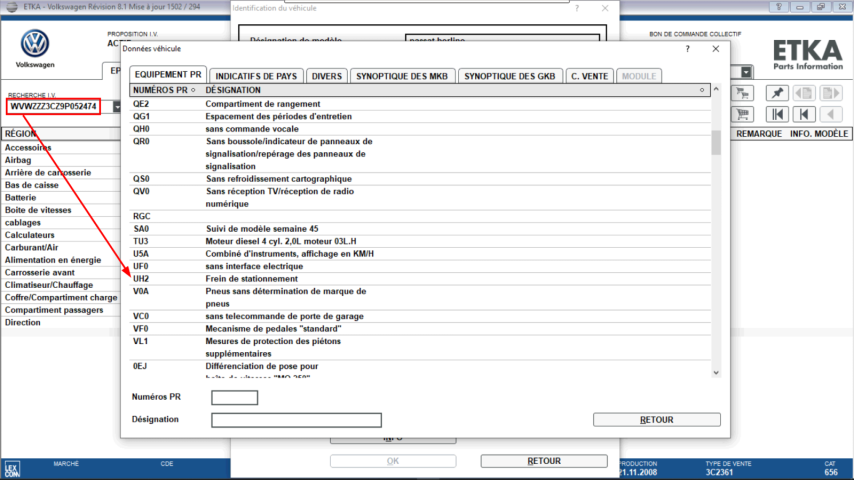Click help question mark in Données véhicule dialog
Viewport: 854px width, 480px height.
[687, 49]
